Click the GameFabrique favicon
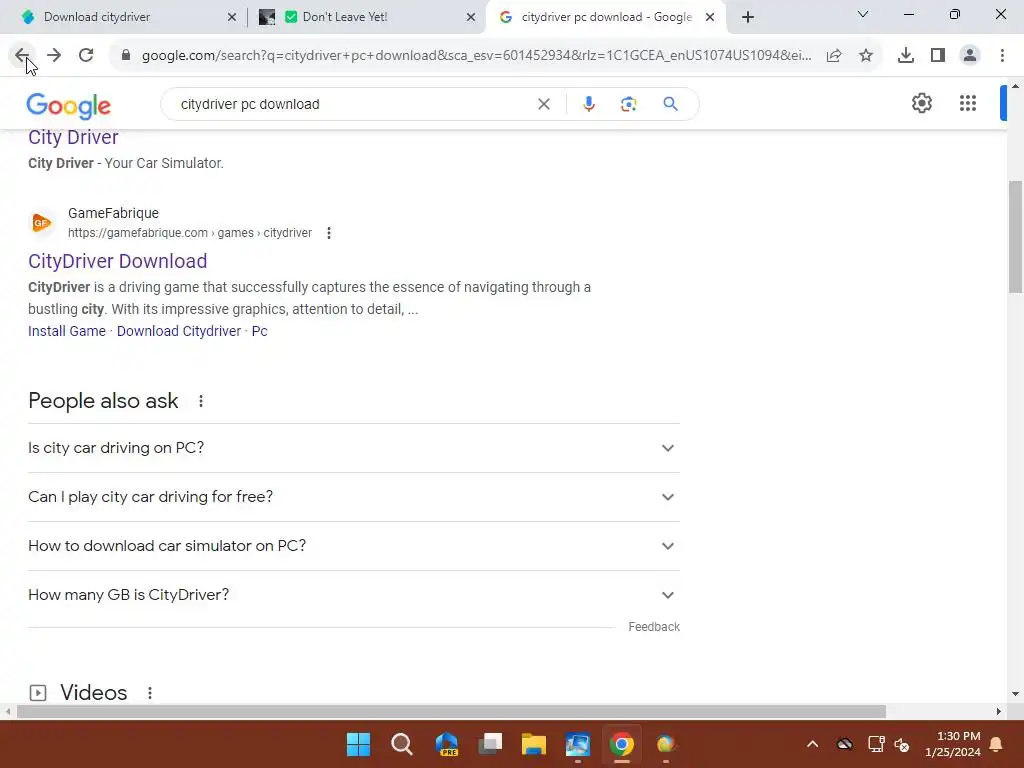This screenshot has width=1024, height=768. (41, 223)
